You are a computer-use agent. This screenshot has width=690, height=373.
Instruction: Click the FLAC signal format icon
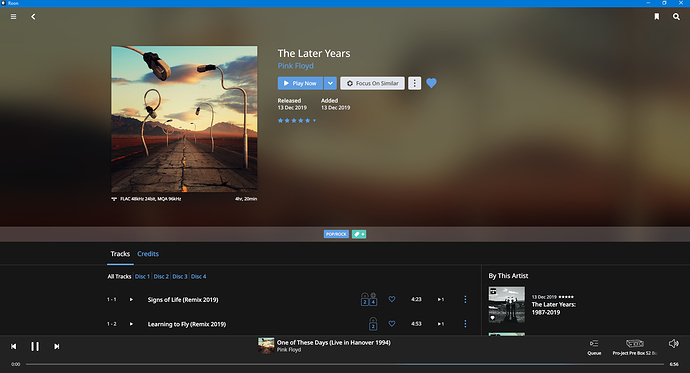click(x=114, y=199)
